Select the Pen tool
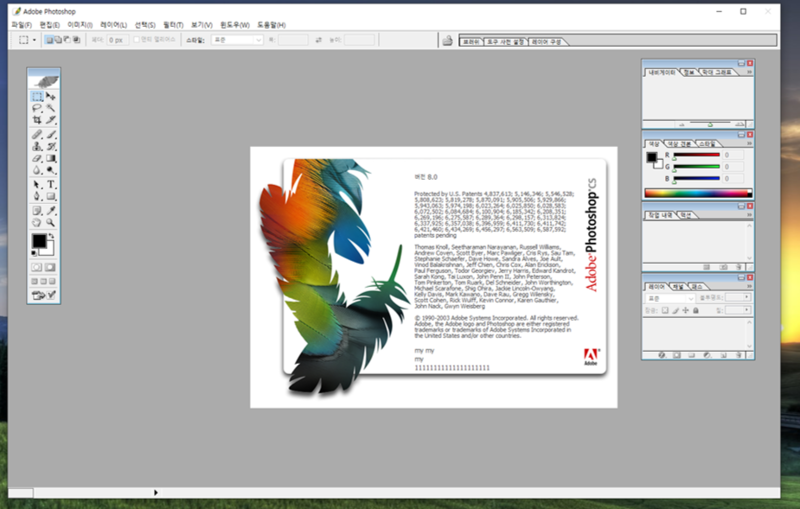Image resolution: width=800 pixels, height=509 pixels. tap(37, 196)
